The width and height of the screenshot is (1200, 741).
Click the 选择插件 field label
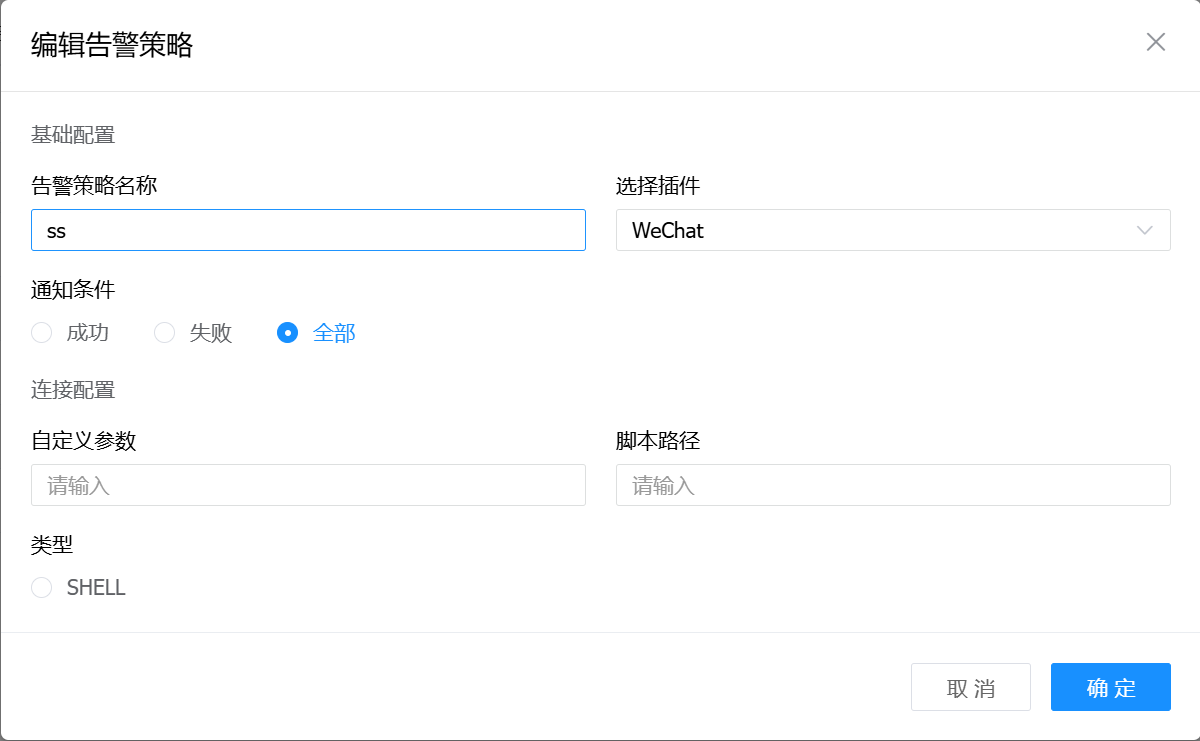click(657, 185)
